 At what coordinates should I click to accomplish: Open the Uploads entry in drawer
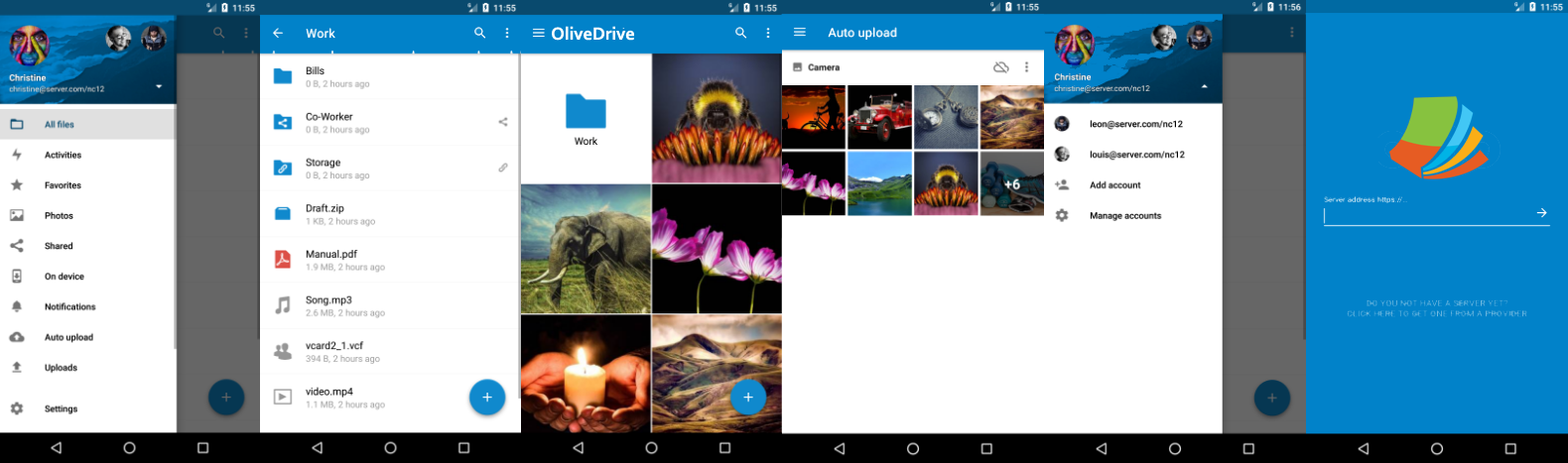point(87,368)
